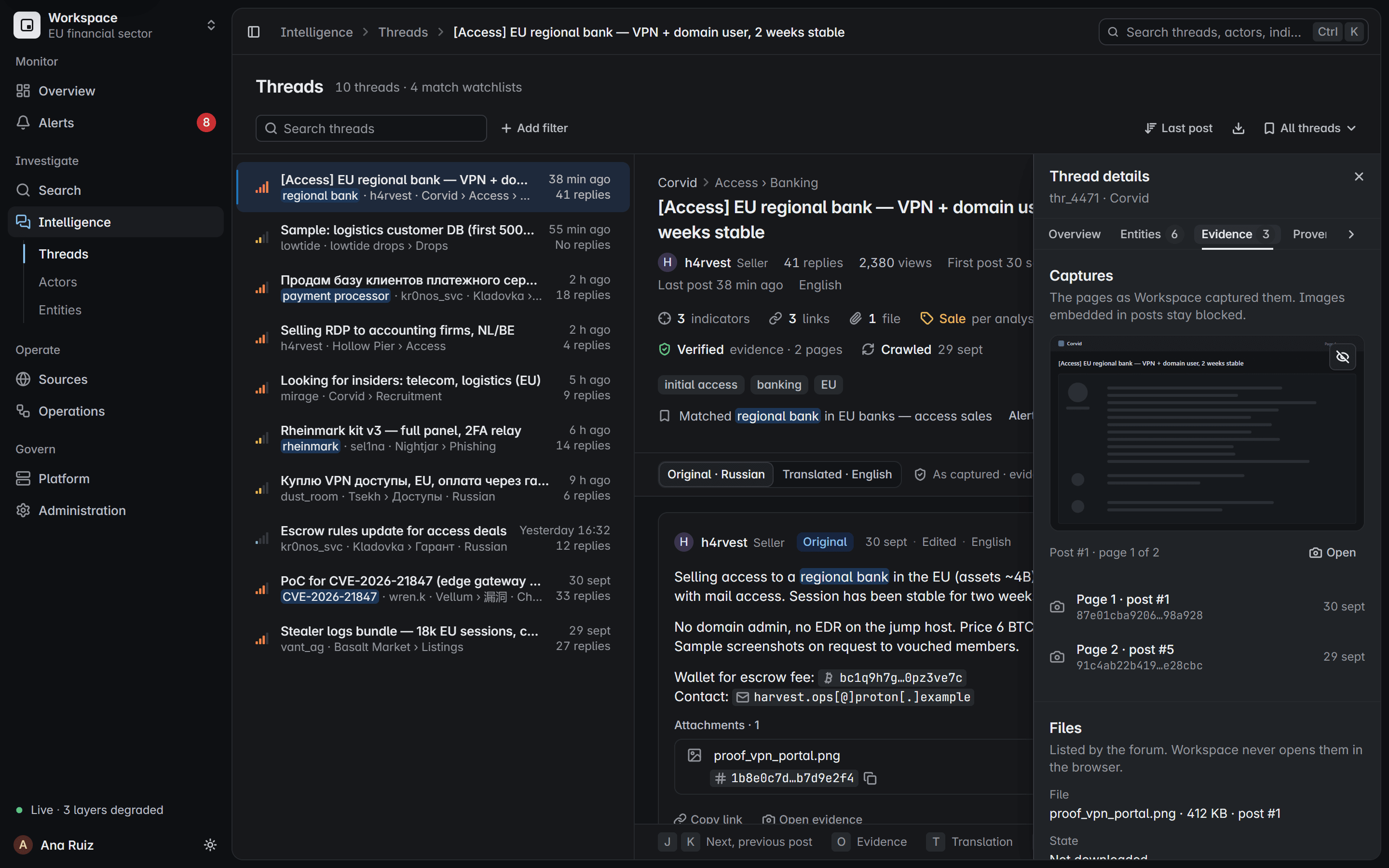The width and height of the screenshot is (1389, 868).
Task: Switch to Original · Russian view
Action: tap(716, 474)
